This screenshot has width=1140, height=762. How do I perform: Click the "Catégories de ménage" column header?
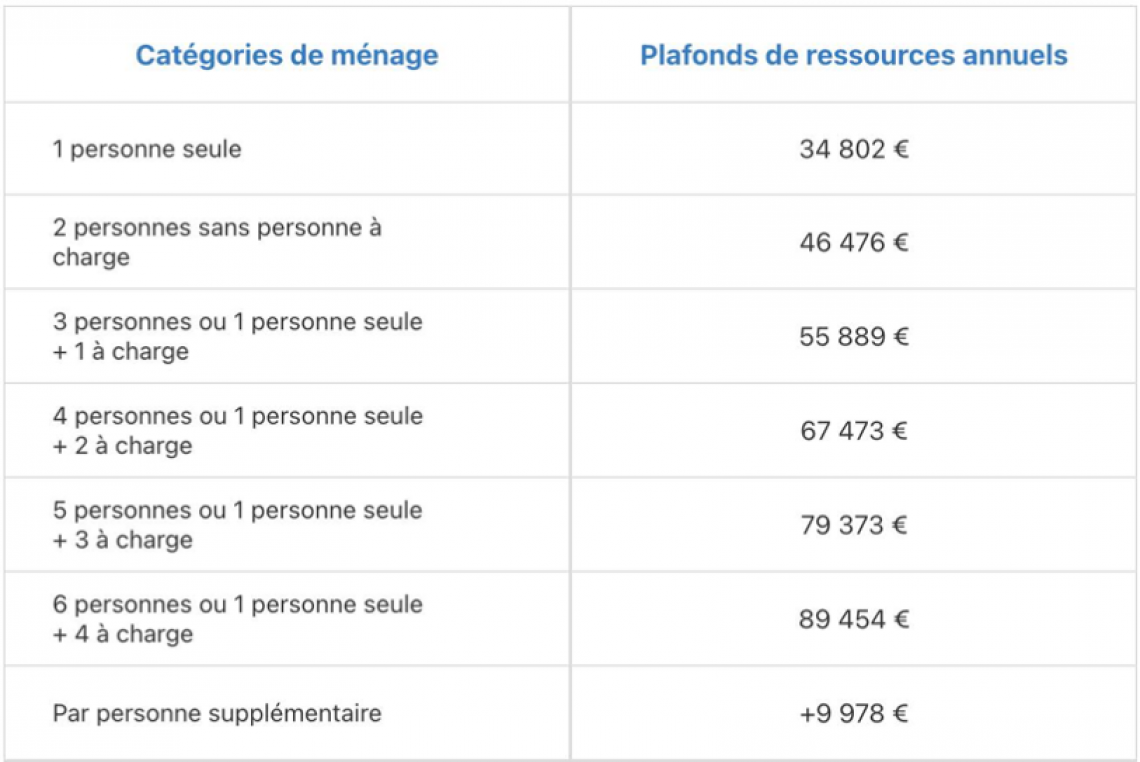click(x=287, y=55)
